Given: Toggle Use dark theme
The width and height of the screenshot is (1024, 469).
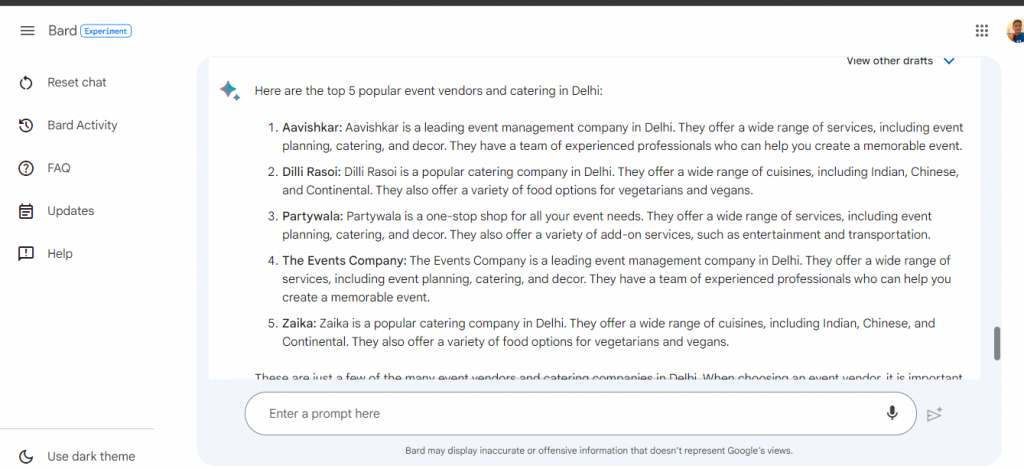Looking at the screenshot, I should click(77, 456).
